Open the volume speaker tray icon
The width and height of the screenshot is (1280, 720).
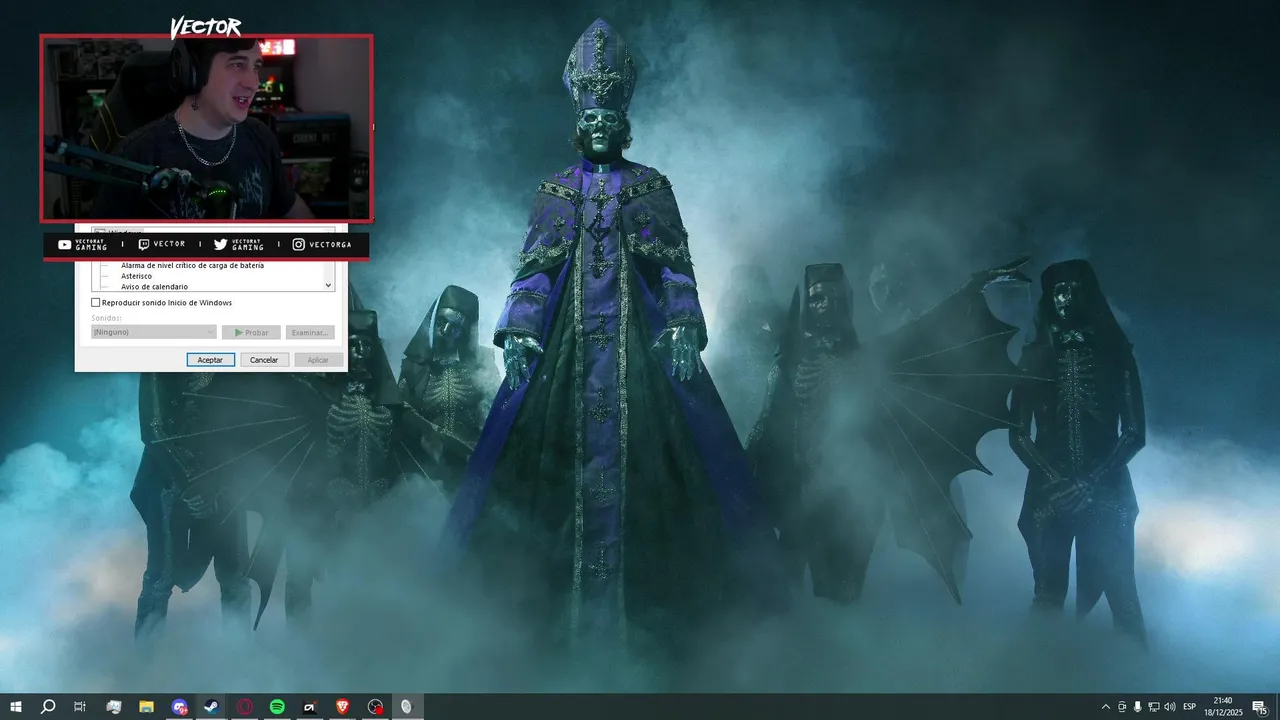pyautogui.click(x=1170, y=707)
